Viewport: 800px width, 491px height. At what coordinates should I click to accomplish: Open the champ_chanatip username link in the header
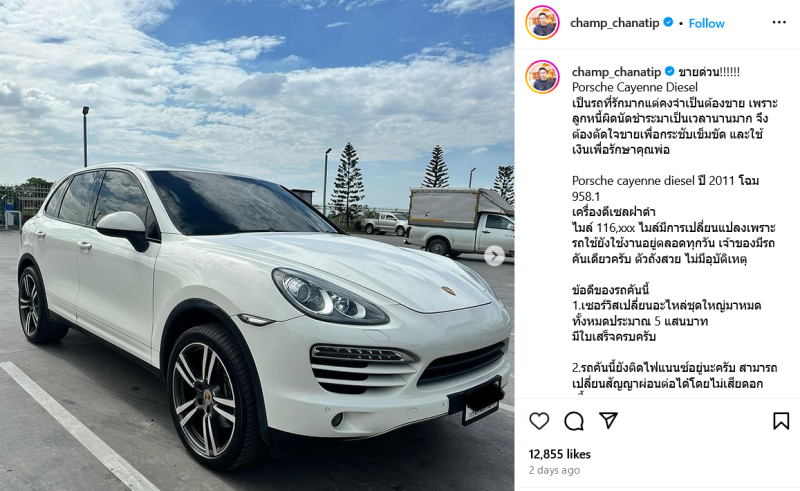615,23
